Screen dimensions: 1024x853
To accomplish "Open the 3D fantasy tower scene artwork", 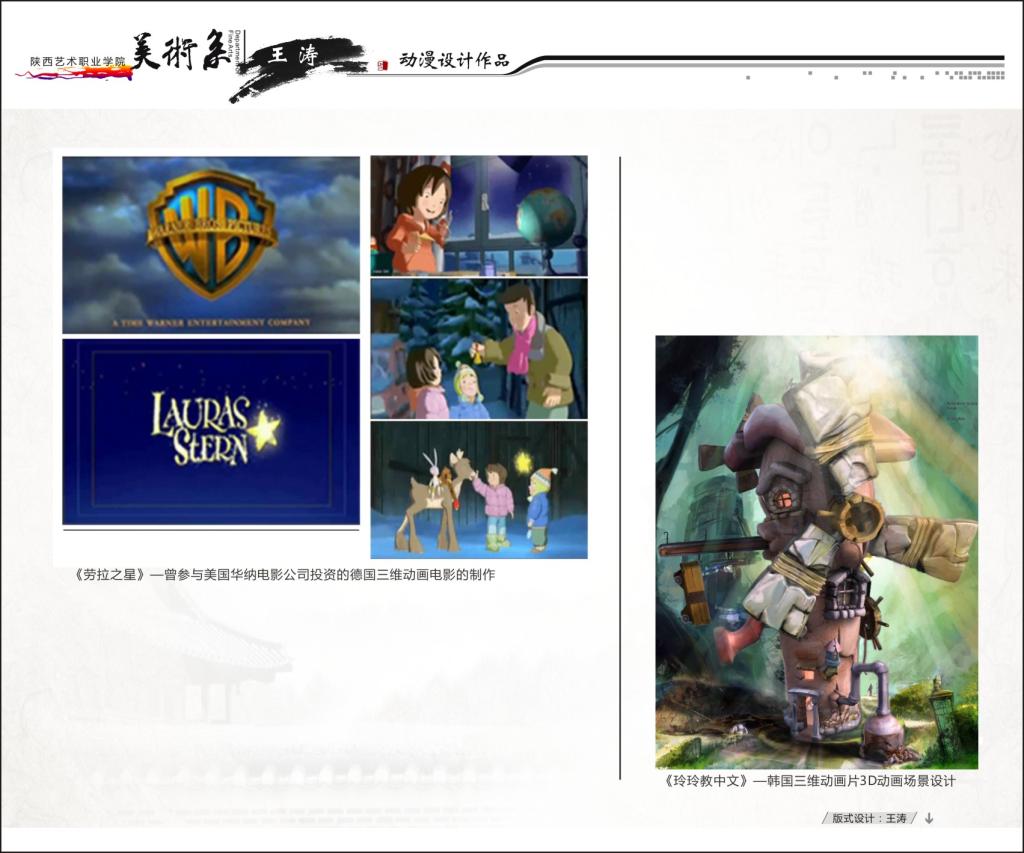I will point(816,551).
